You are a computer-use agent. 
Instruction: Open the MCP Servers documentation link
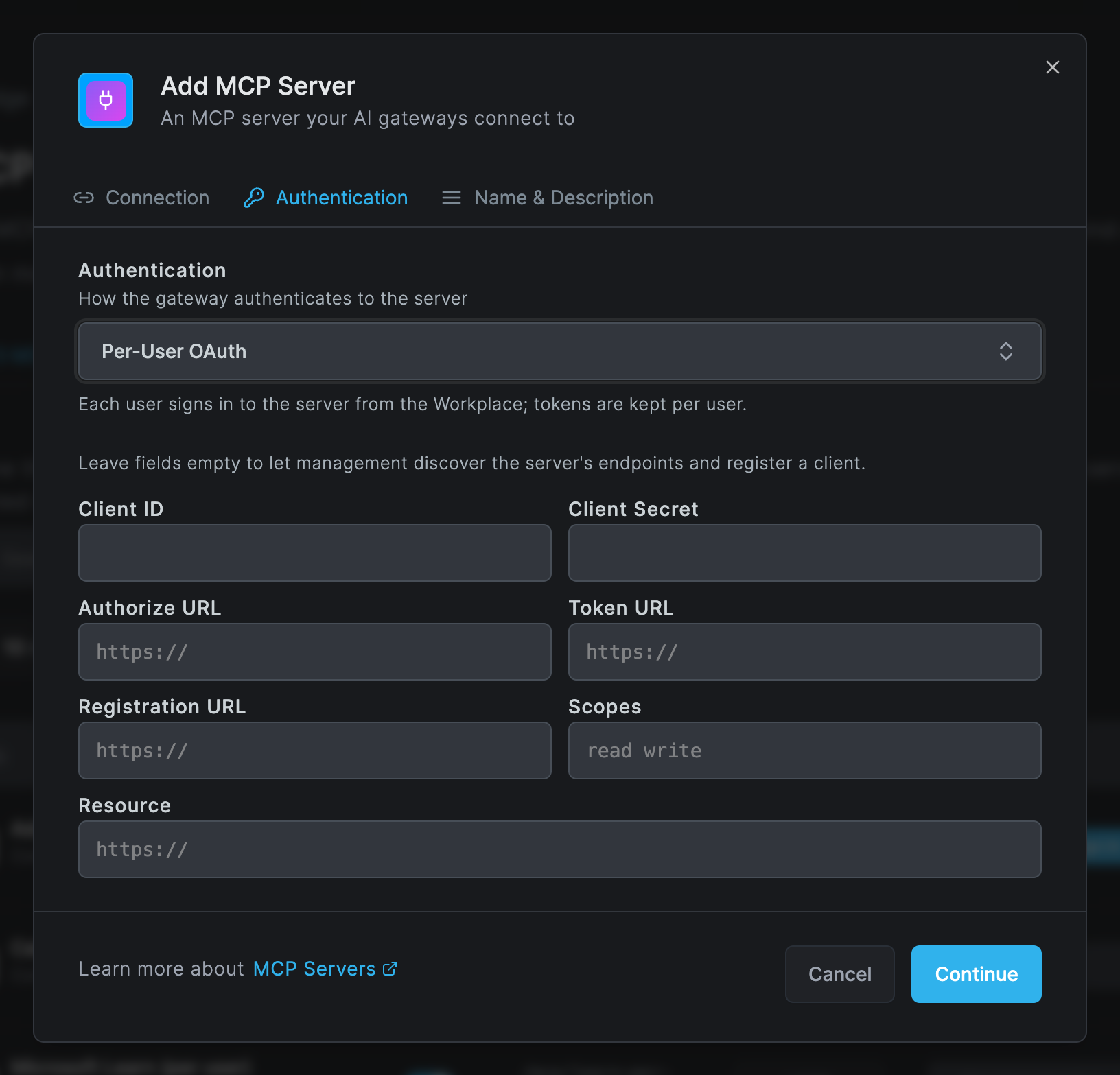(x=325, y=969)
